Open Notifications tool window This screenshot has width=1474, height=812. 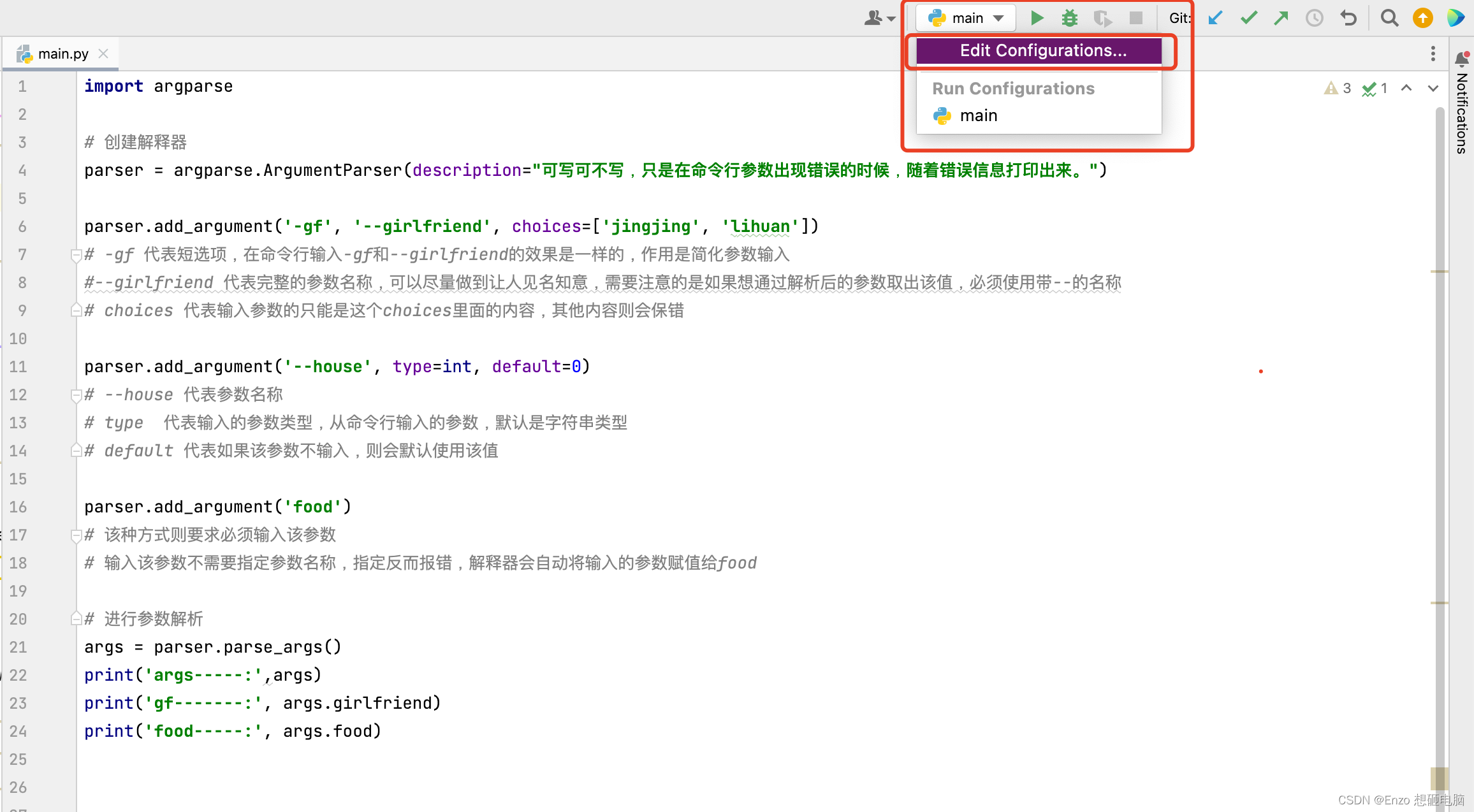tap(1462, 108)
